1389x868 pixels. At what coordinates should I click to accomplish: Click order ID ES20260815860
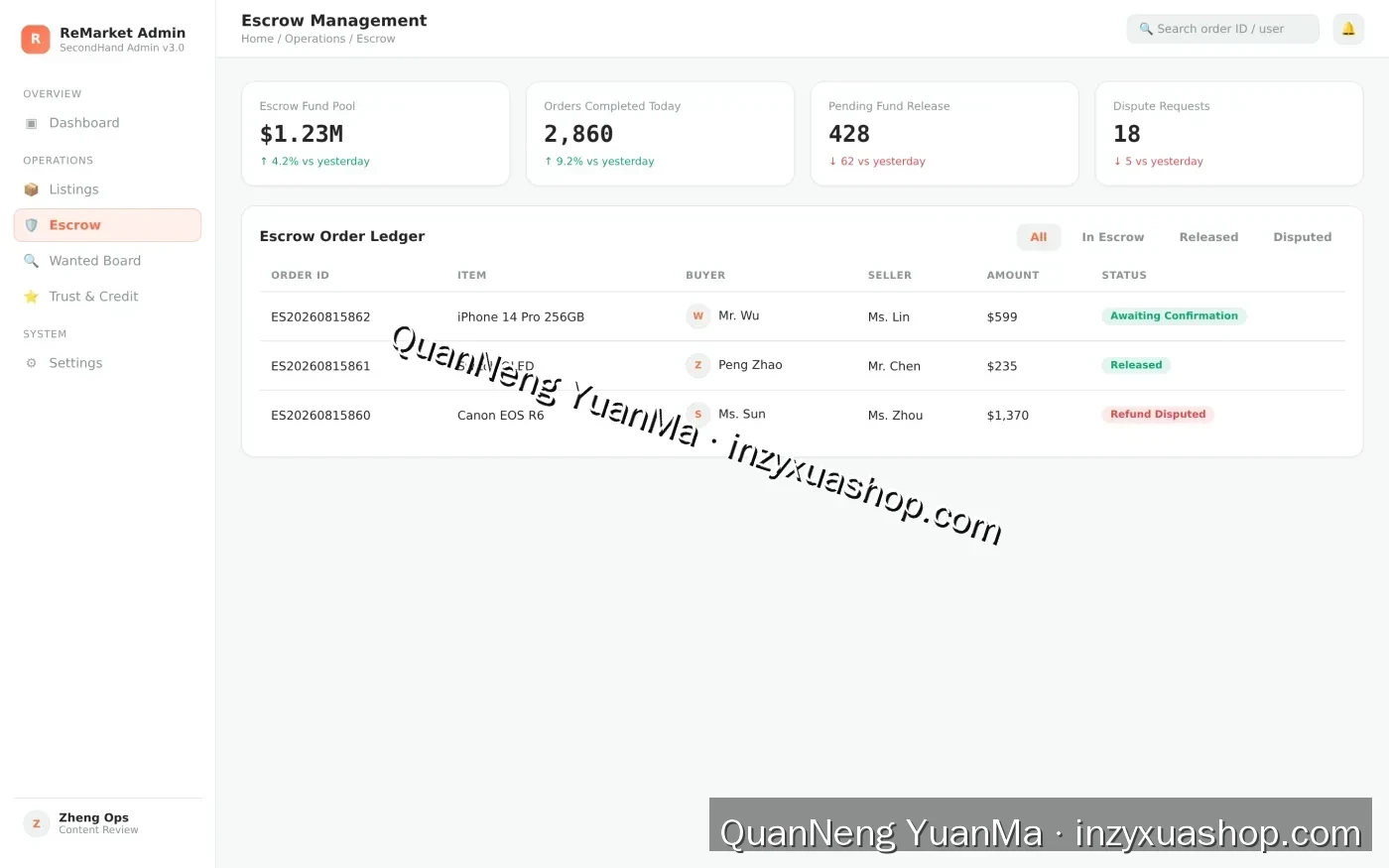320,416
